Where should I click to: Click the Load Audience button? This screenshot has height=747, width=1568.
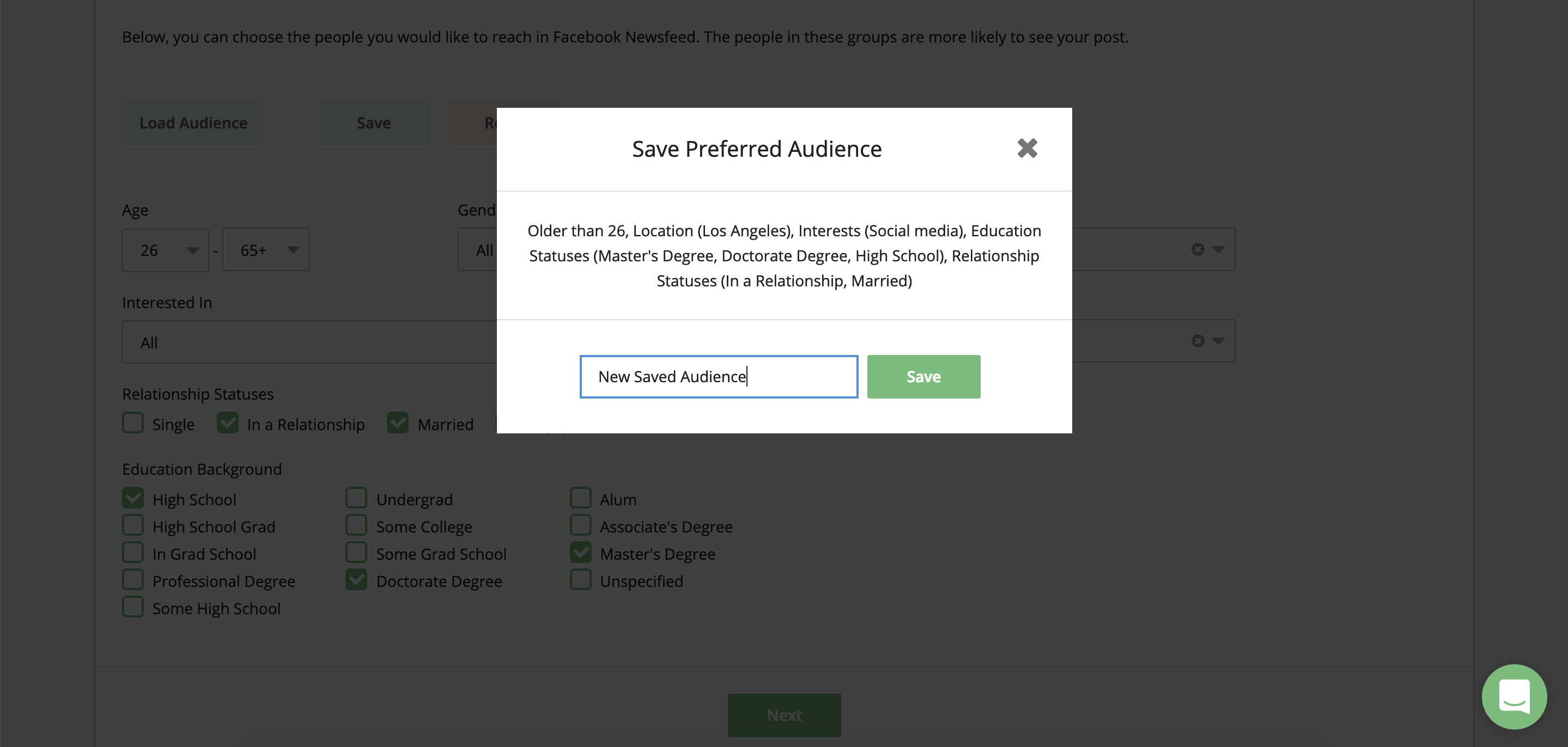pyautogui.click(x=193, y=123)
